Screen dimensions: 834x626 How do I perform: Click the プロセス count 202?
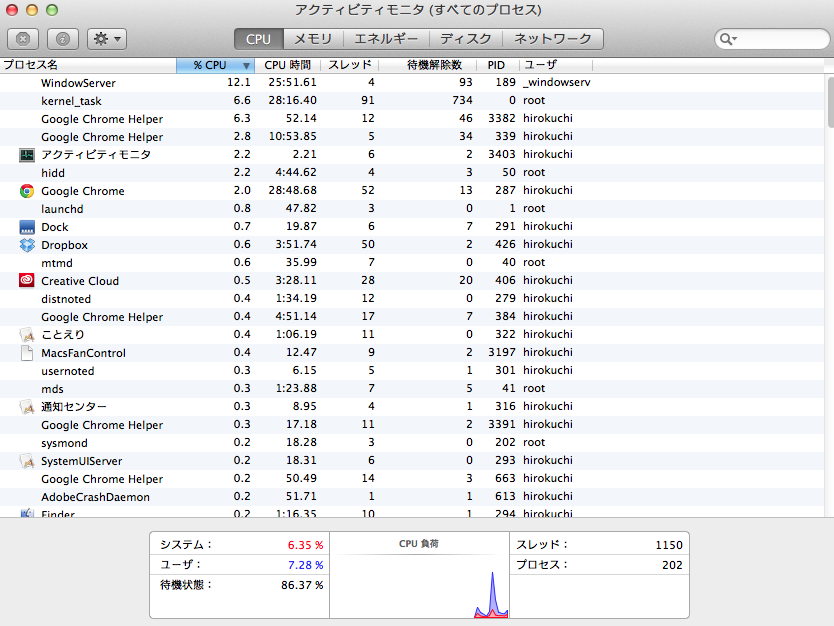click(672, 565)
